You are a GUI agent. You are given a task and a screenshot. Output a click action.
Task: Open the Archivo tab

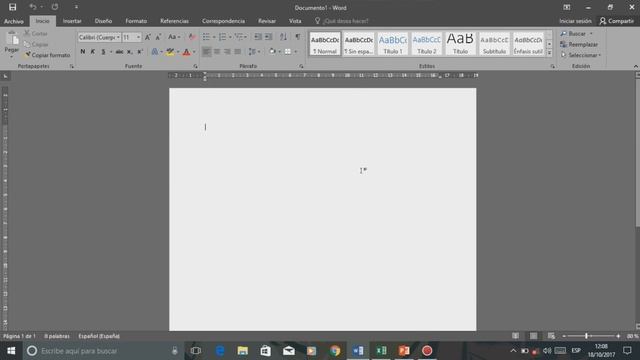(14, 21)
